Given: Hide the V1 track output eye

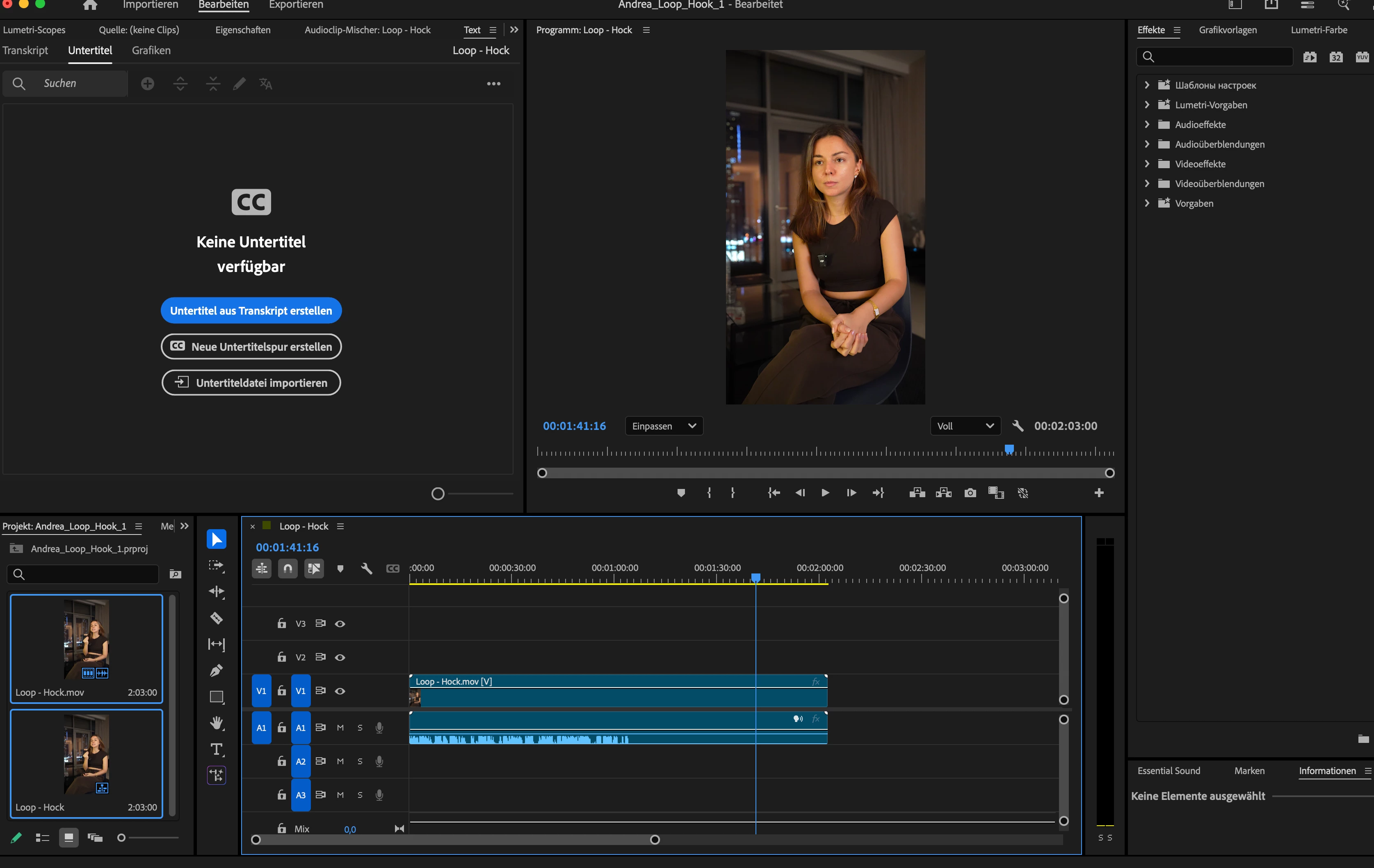Looking at the screenshot, I should [340, 691].
